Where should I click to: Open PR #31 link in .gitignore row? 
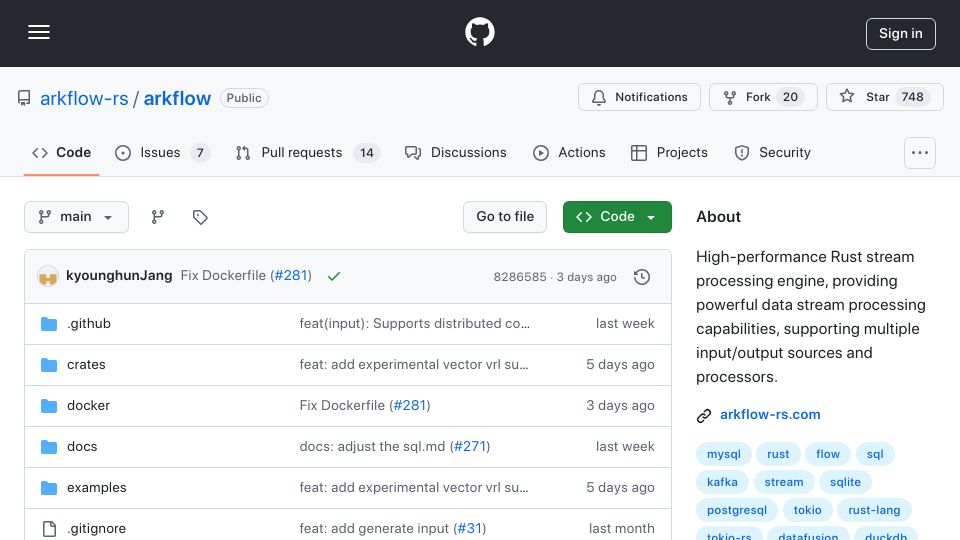(470, 529)
